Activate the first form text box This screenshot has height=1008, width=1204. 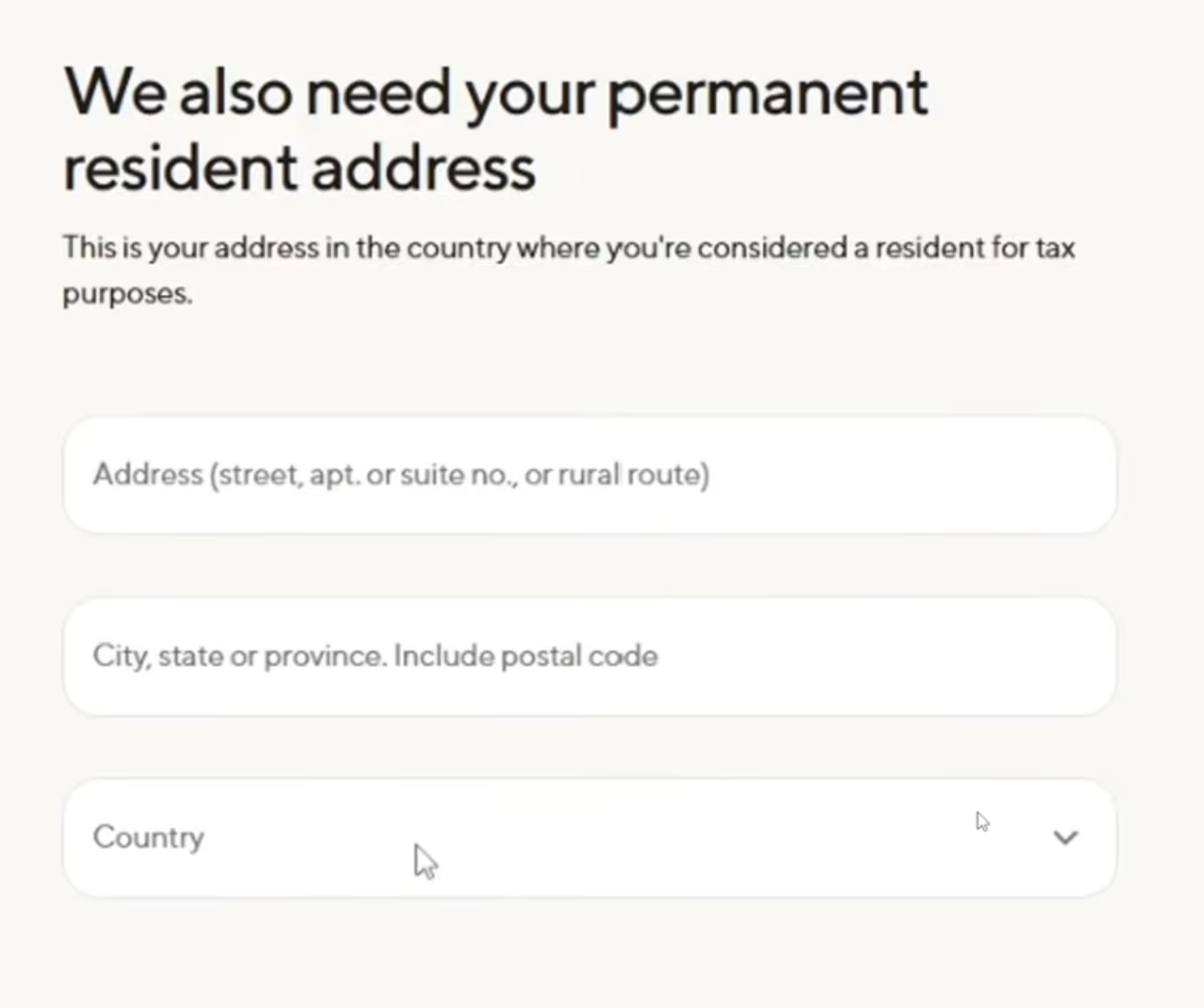click(590, 475)
